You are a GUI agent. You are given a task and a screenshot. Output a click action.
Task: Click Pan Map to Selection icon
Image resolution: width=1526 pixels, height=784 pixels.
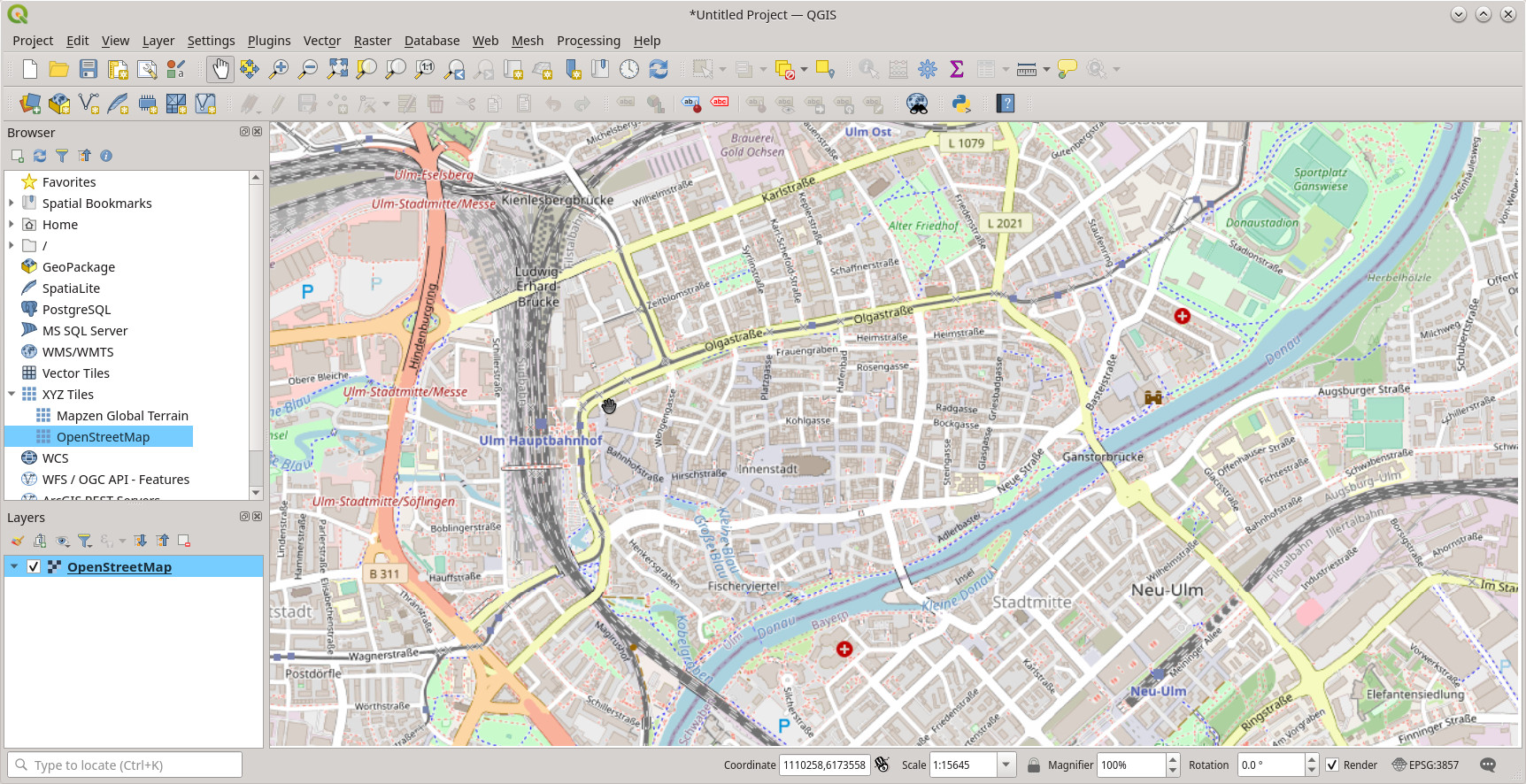[x=250, y=69]
